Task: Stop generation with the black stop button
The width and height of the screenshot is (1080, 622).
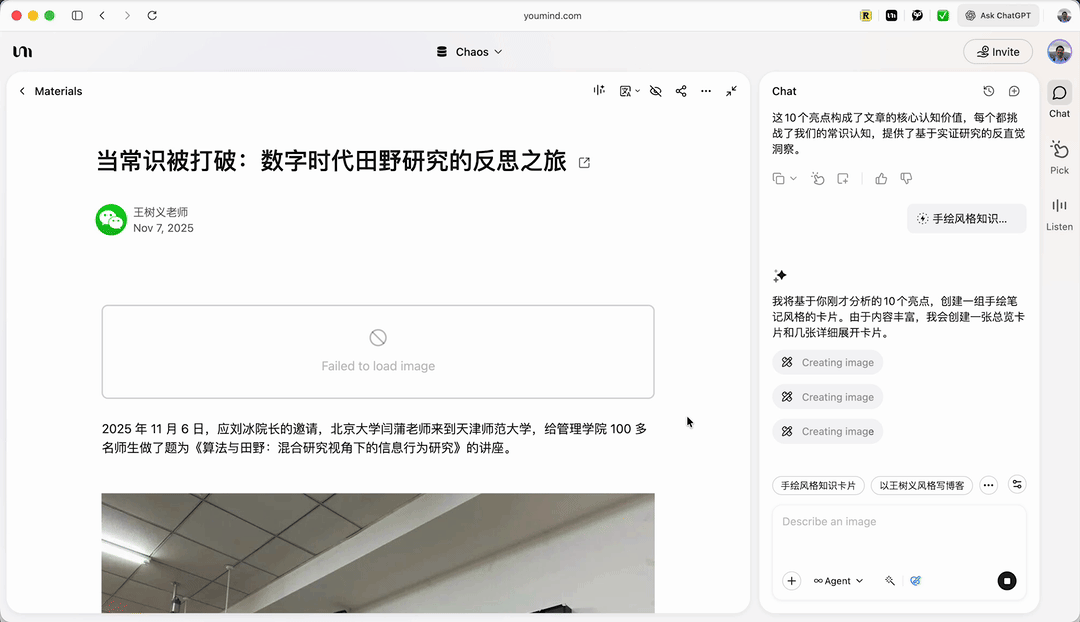Action: coord(1007,581)
